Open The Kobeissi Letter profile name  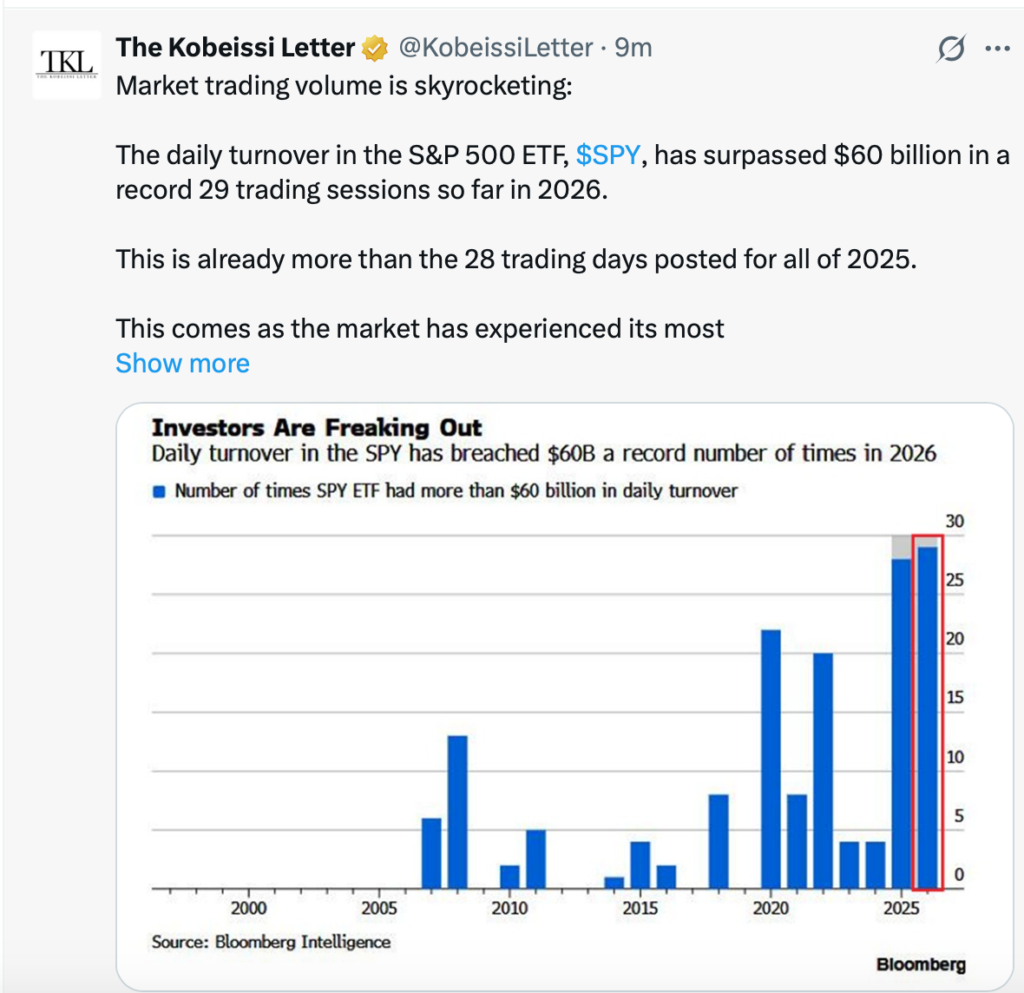click(x=236, y=48)
